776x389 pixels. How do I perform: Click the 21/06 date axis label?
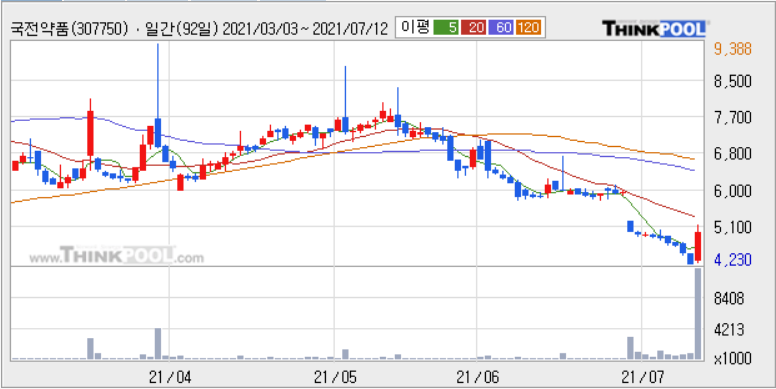click(x=477, y=378)
